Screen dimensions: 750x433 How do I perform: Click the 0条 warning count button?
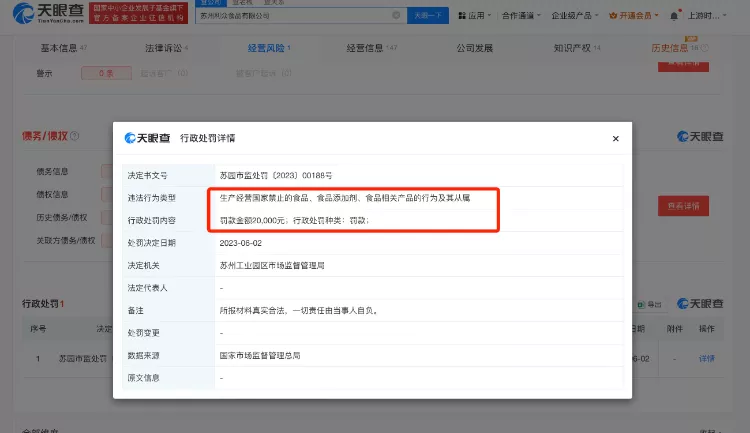106,73
